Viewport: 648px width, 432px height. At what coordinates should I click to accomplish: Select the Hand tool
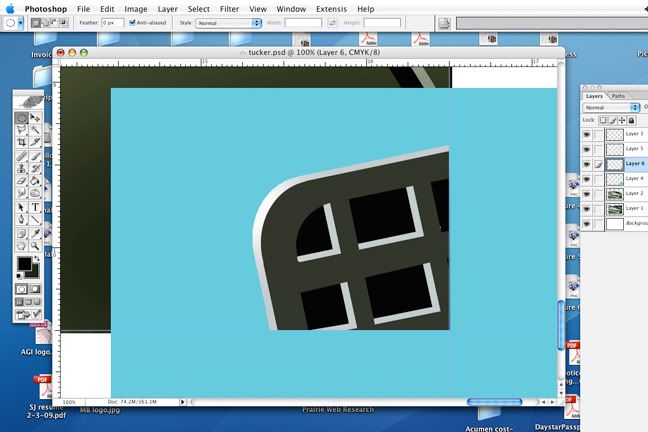[21, 246]
